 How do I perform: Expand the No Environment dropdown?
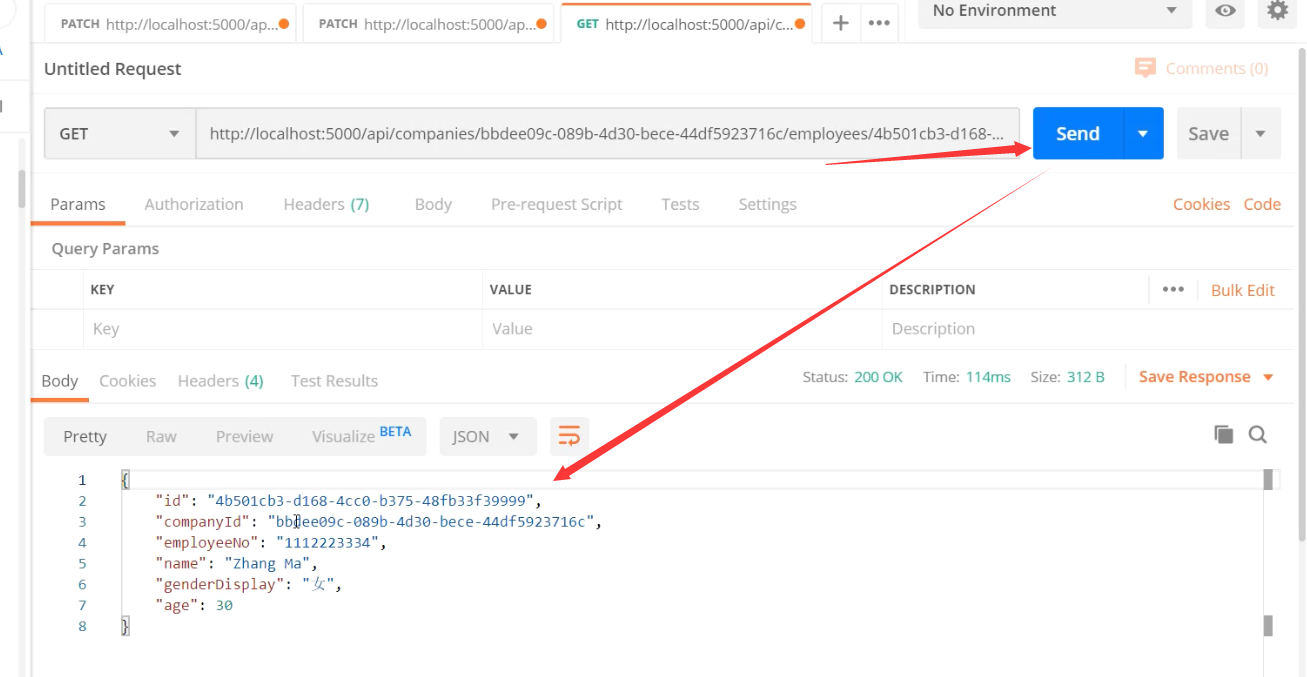[x=1055, y=11]
